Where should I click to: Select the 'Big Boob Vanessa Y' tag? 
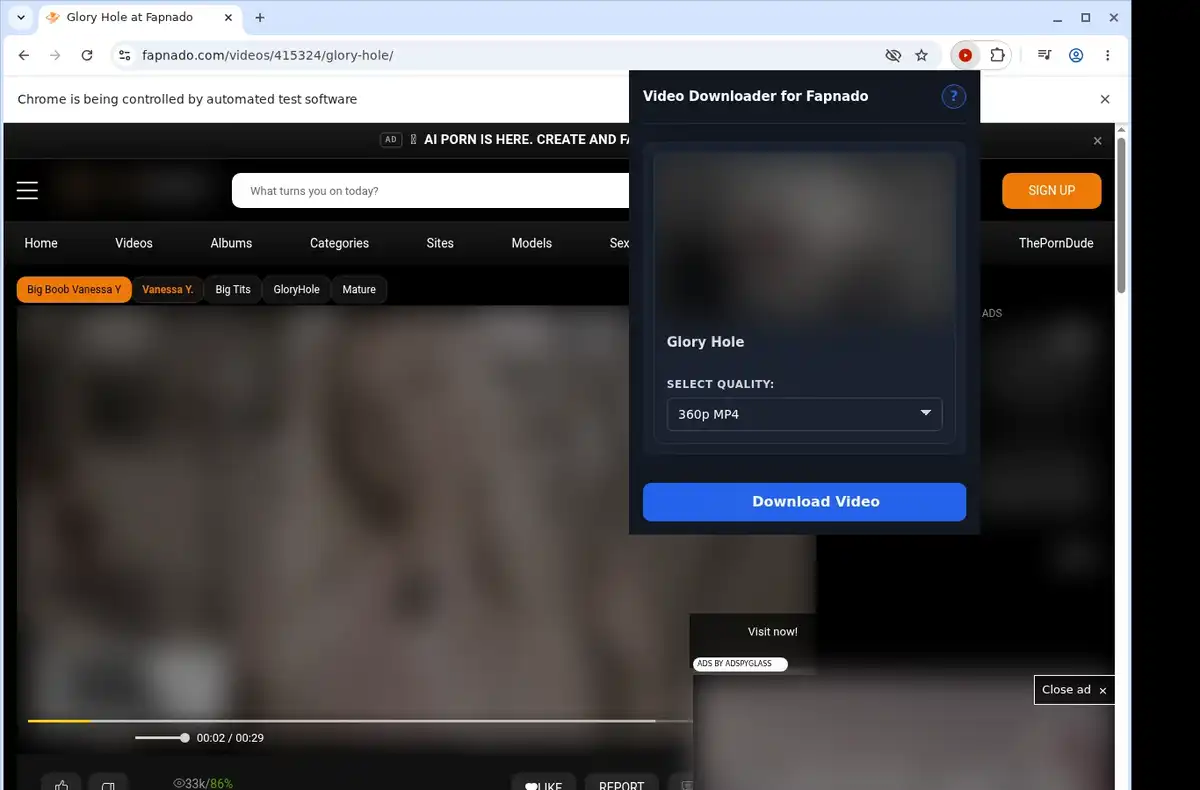tap(74, 290)
